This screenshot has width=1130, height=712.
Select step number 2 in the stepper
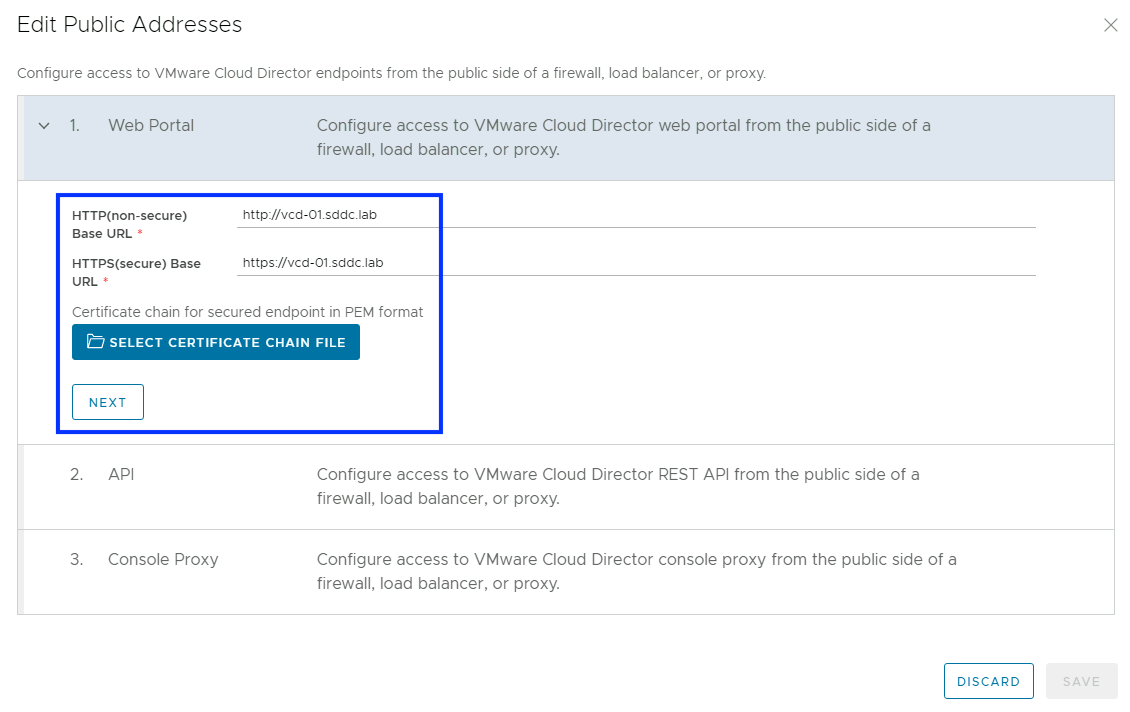[76, 474]
